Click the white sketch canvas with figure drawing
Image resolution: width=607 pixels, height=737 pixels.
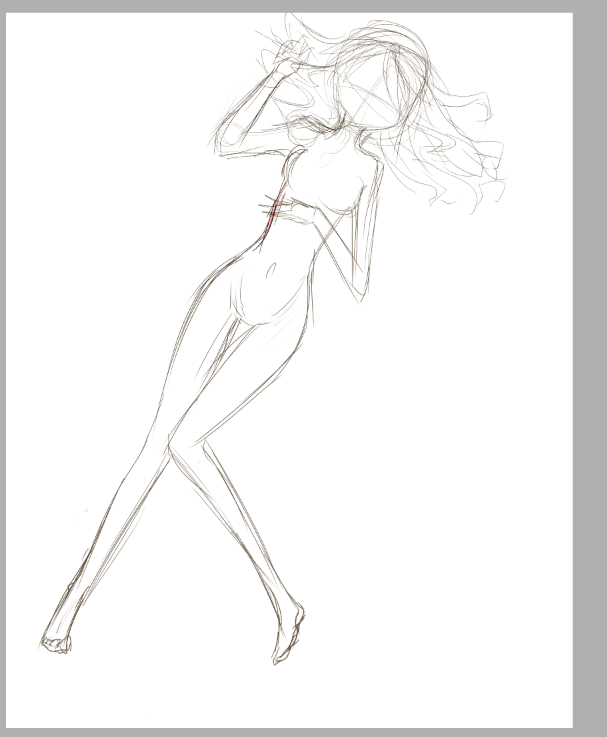289,370
